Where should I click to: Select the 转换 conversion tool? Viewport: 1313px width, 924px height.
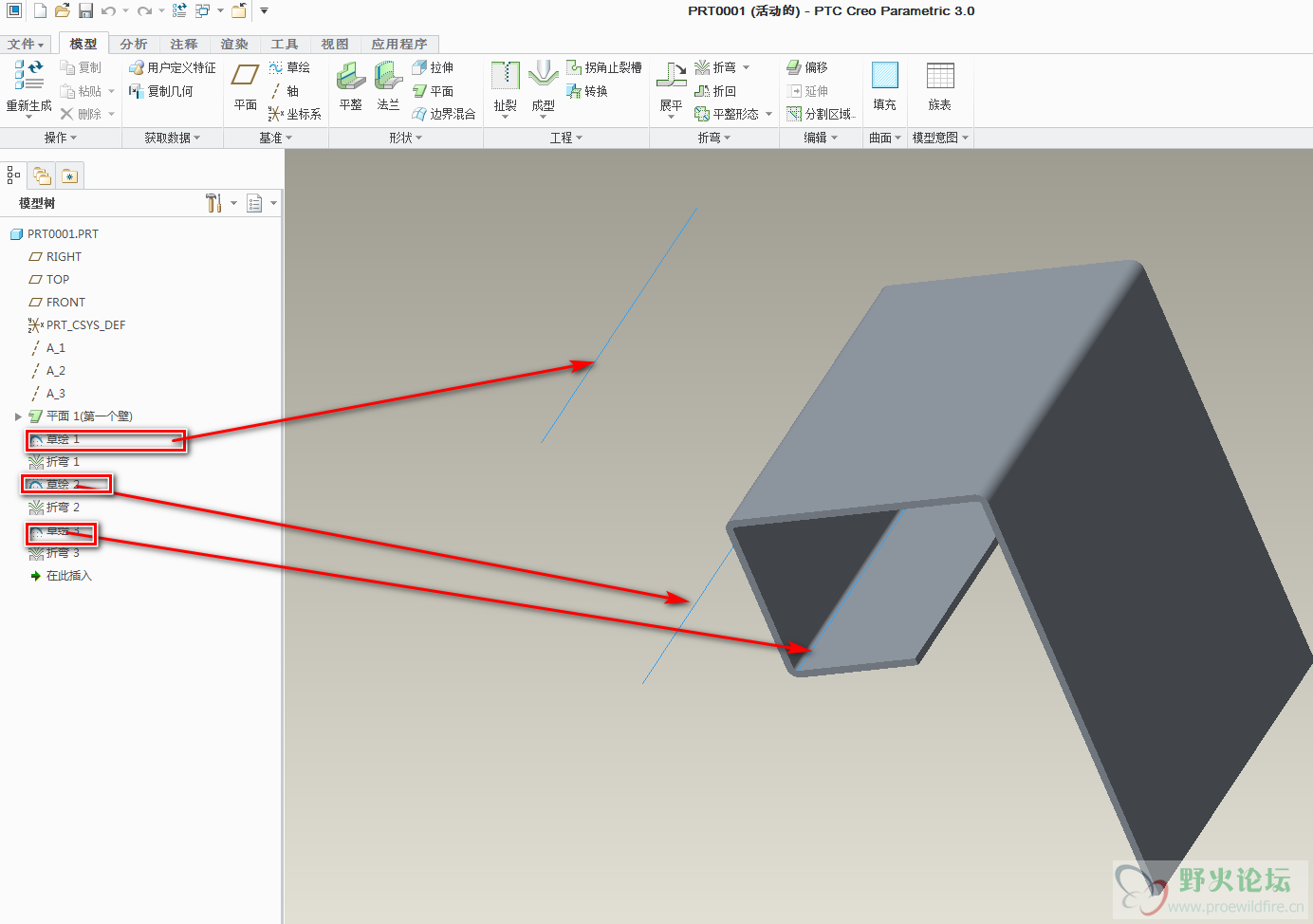tap(586, 91)
